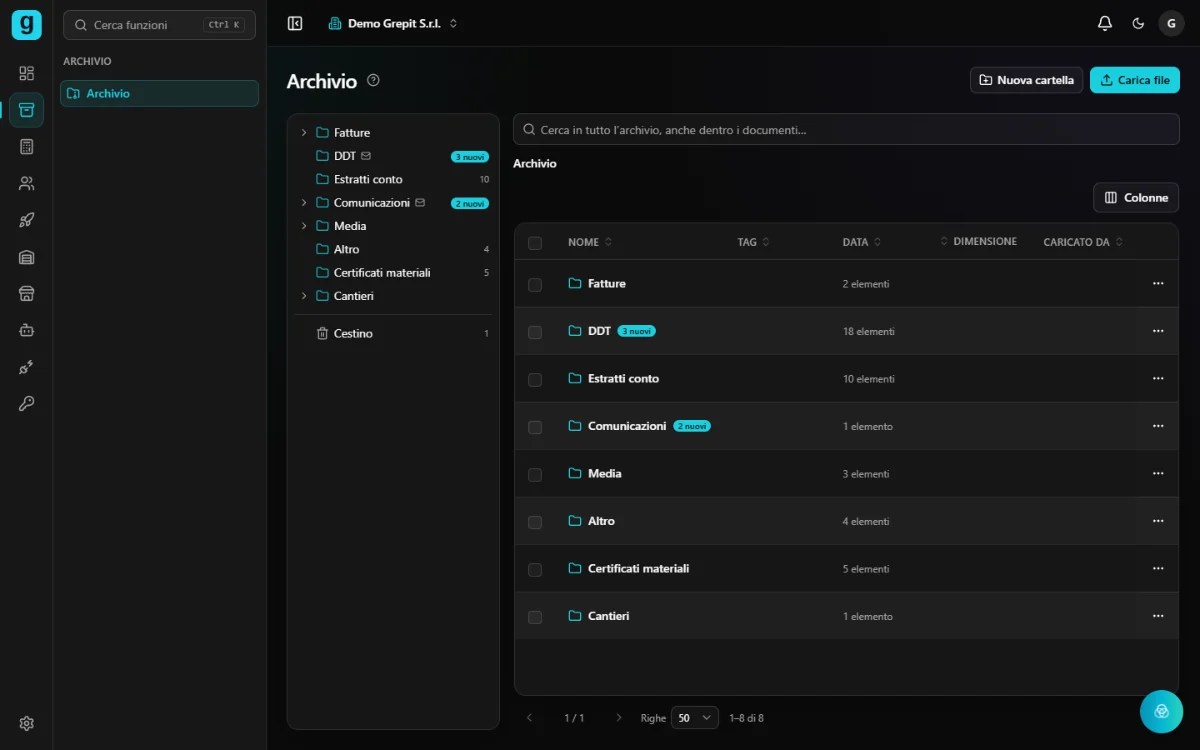Open the settings gear icon in sidebar
The image size is (1200, 750).
[x=27, y=723]
